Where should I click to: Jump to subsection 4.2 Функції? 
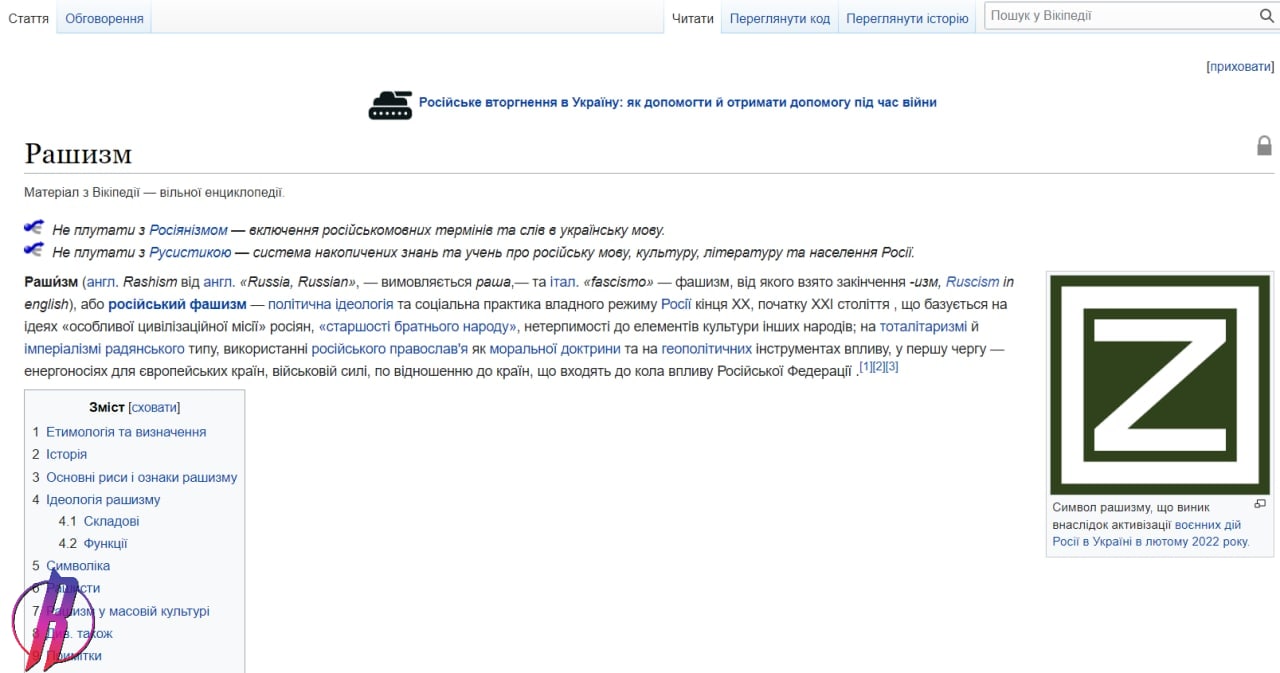click(x=105, y=543)
